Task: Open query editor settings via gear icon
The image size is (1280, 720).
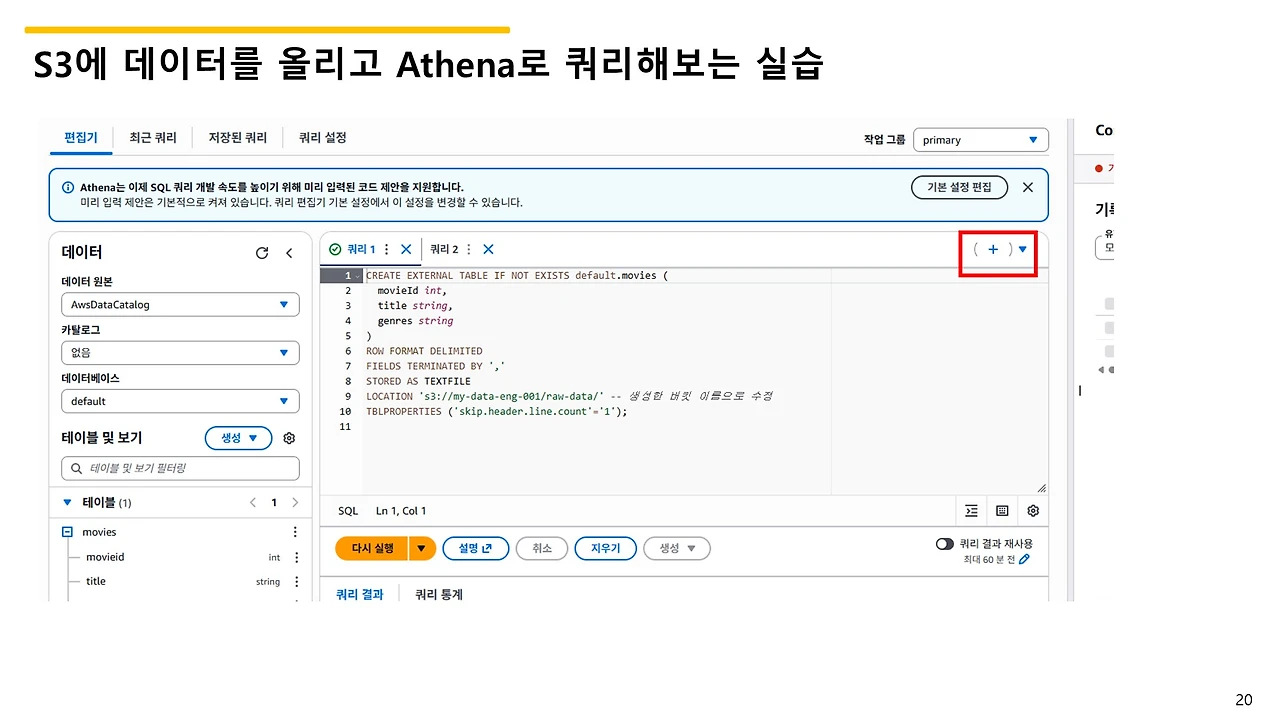Action: pyautogui.click(x=1032, y=510)
